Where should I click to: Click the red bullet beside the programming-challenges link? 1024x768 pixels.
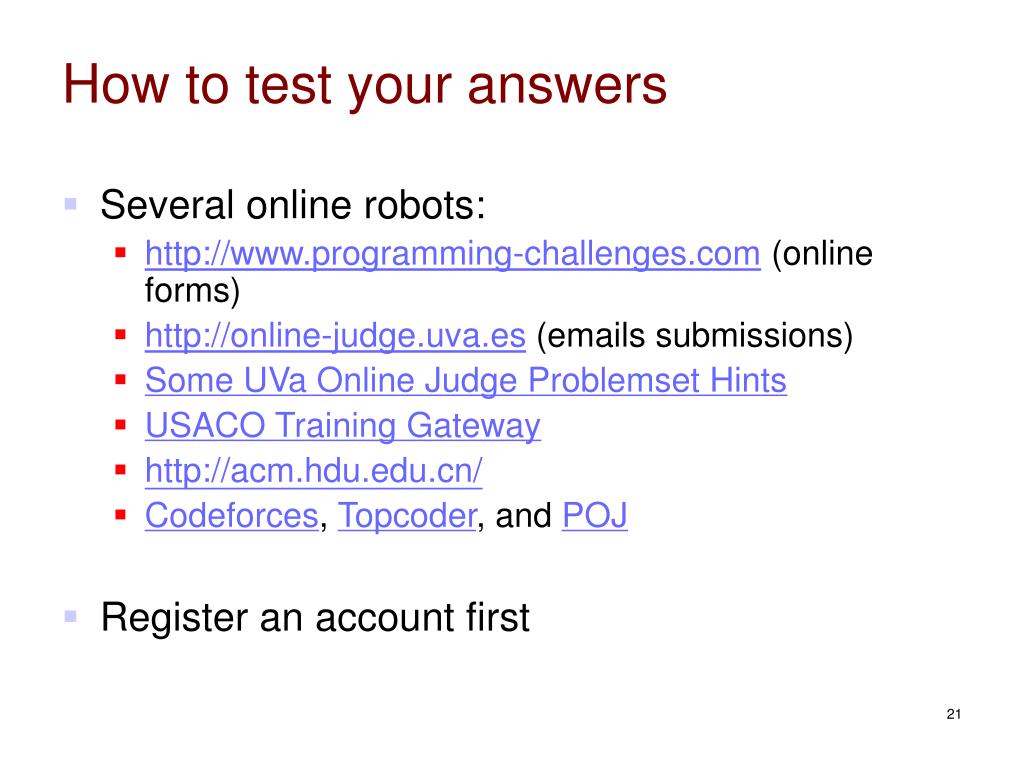pos(120,252)
